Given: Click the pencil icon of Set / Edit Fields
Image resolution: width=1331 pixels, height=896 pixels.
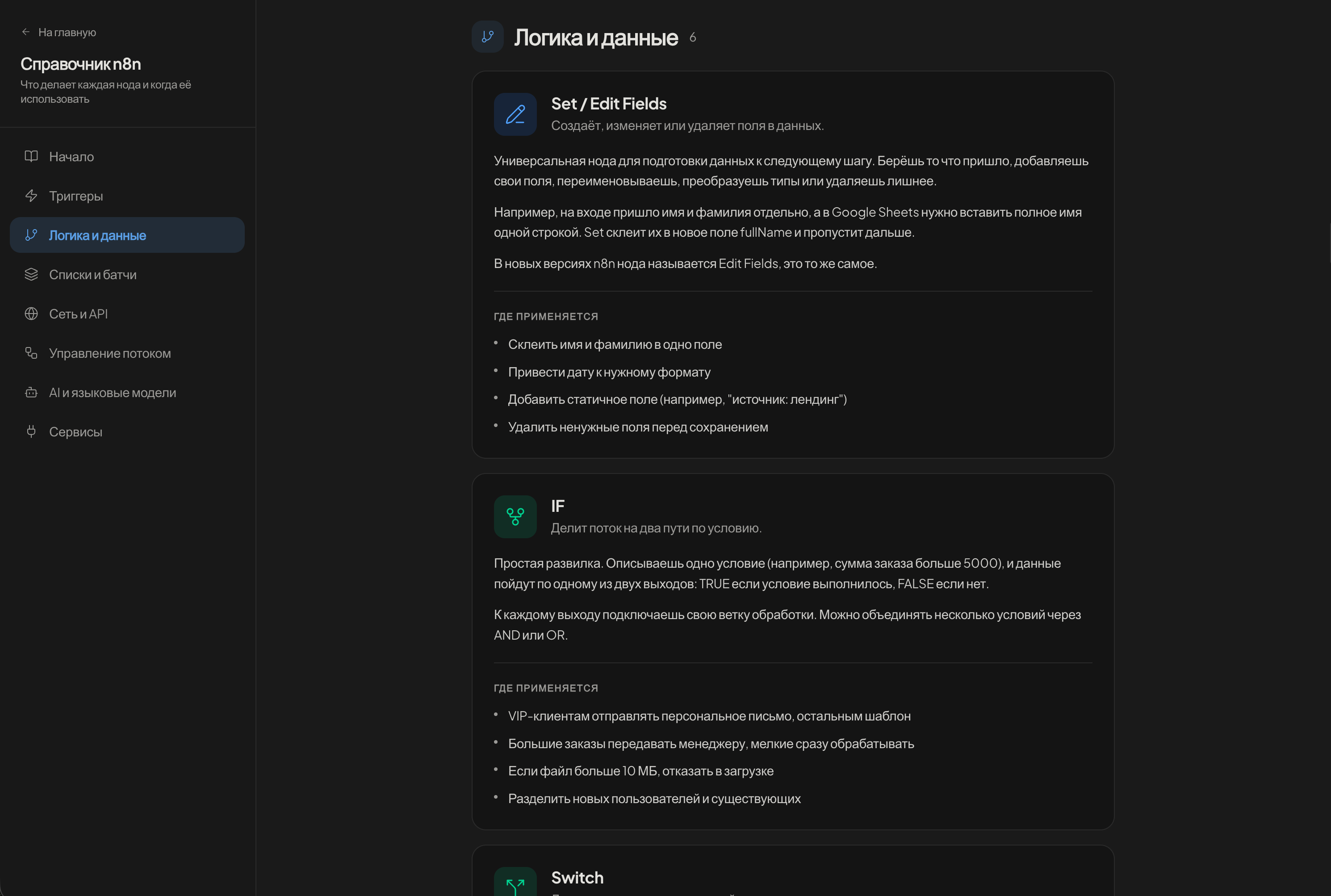Looking at the screenshot, I should click(x=515, y=114).
